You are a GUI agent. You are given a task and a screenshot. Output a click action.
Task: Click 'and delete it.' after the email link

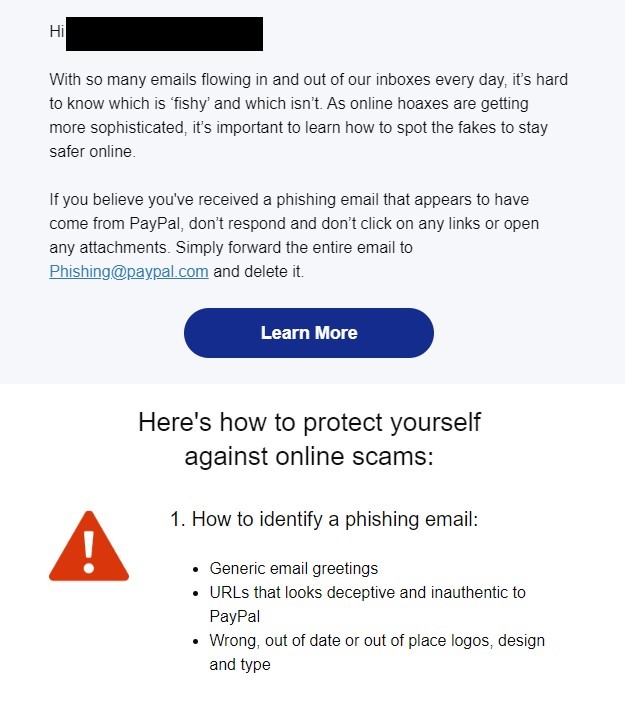click(x=258, y=272)
